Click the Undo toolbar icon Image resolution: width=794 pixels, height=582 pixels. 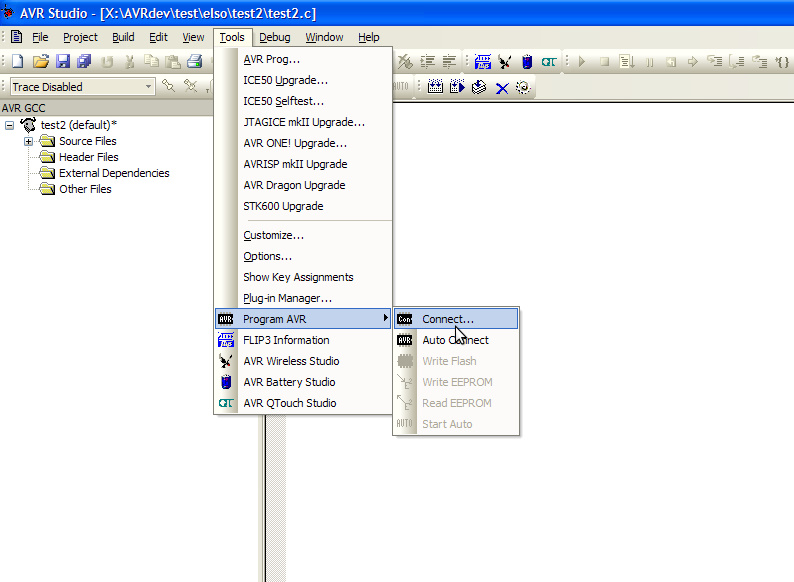click(107, 62)
